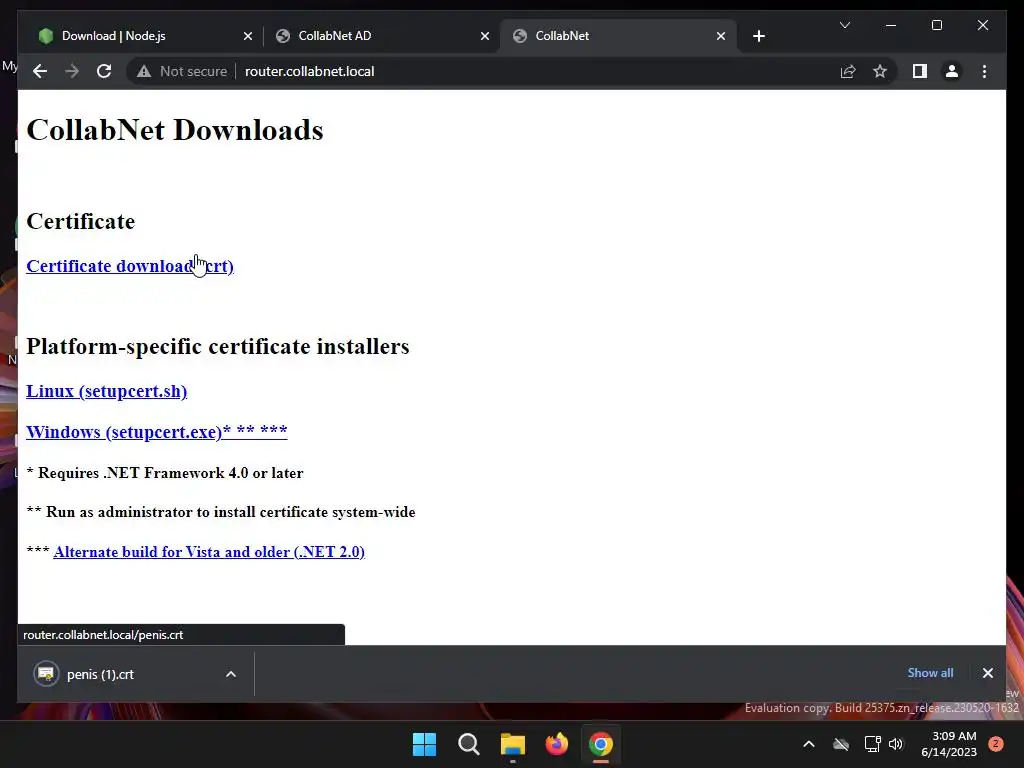The image size is (1024, 768).
Task: Click the cloud sync tray icon
Action: pos(841,744)
